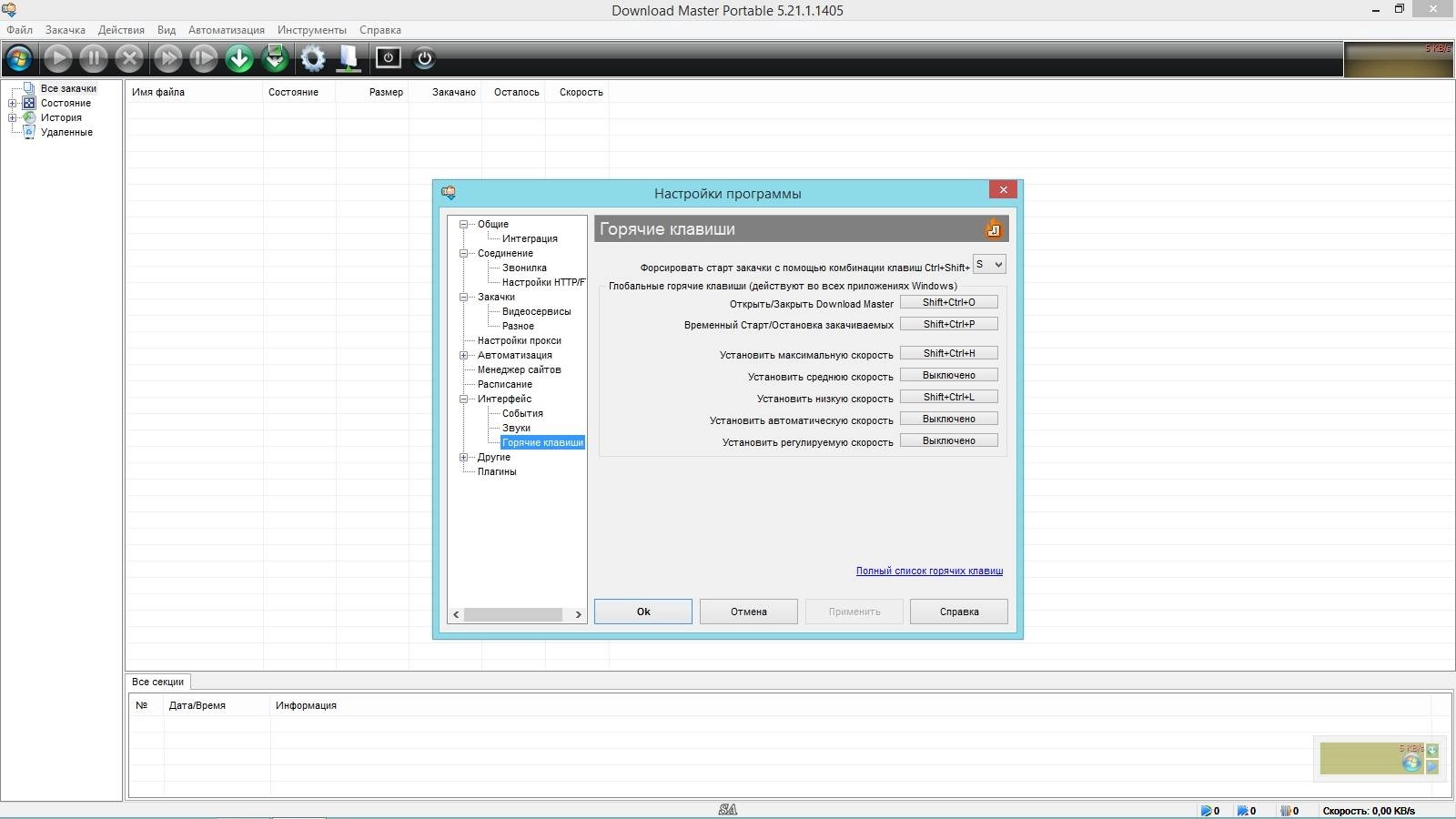Open the Инструменты menu
The image size is (1456, 819).
click(312, 30)
